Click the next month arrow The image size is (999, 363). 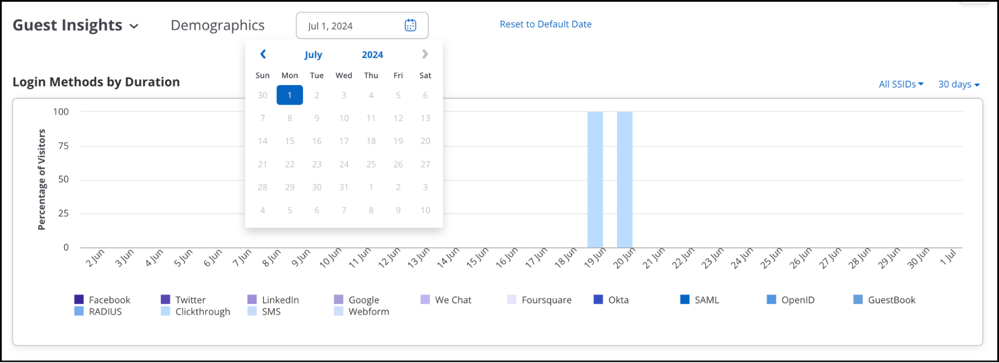pos(426,54)
